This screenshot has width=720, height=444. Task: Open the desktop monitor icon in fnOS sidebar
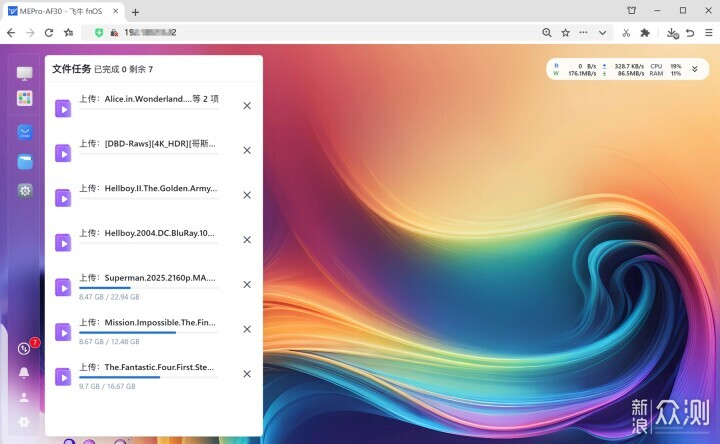(x=24, y=73)
